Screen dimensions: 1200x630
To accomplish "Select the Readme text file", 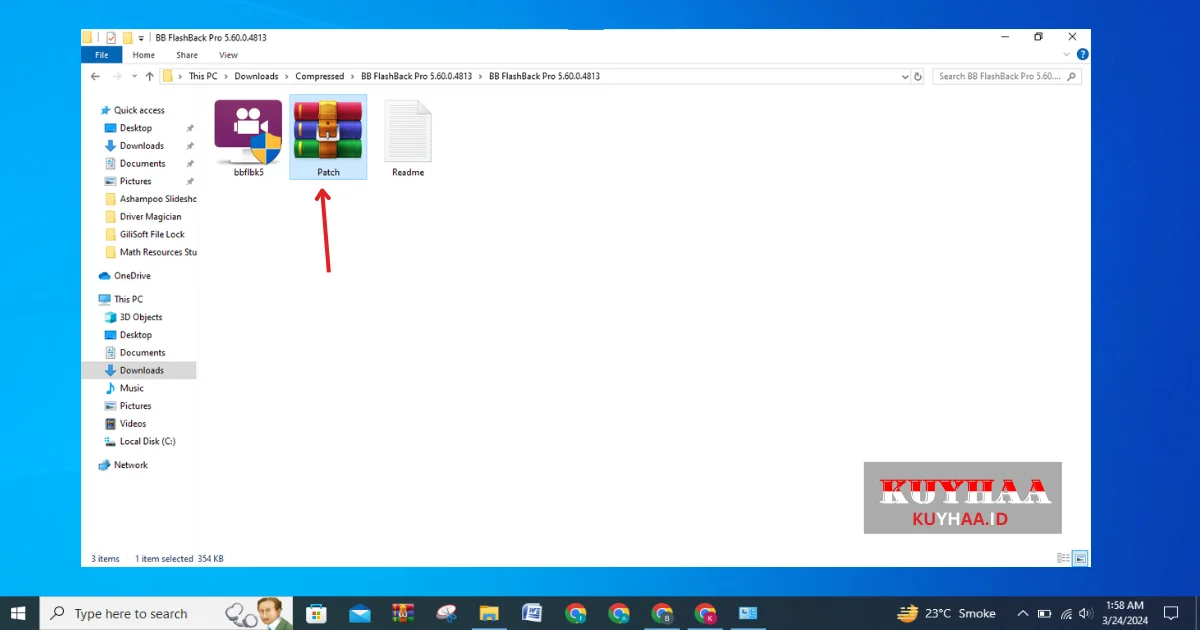I will click(x=407, y=137).
